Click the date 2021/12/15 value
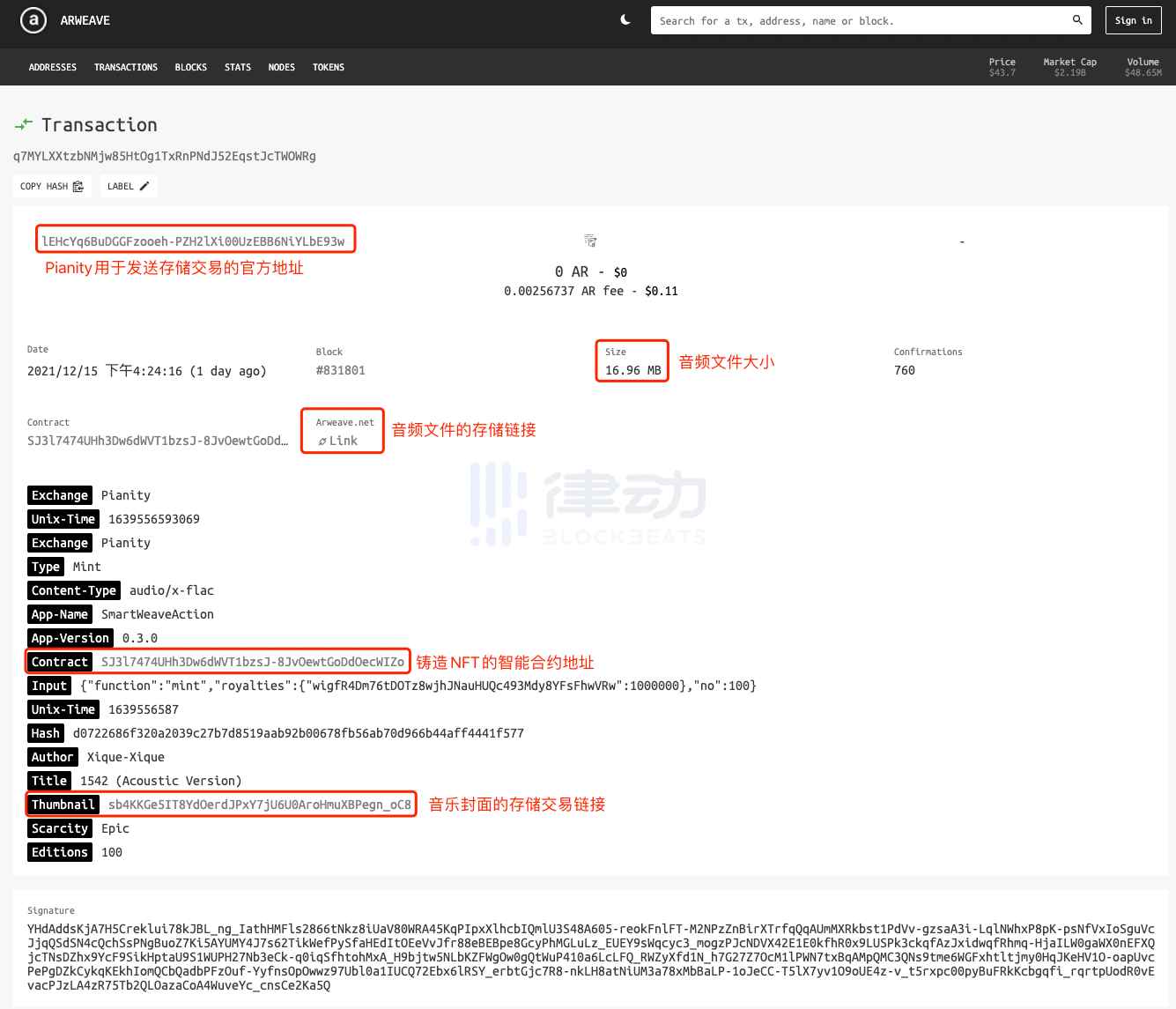Viewport: 1176px width, 1009px height. pyautogui.click(x=147, y=371)
